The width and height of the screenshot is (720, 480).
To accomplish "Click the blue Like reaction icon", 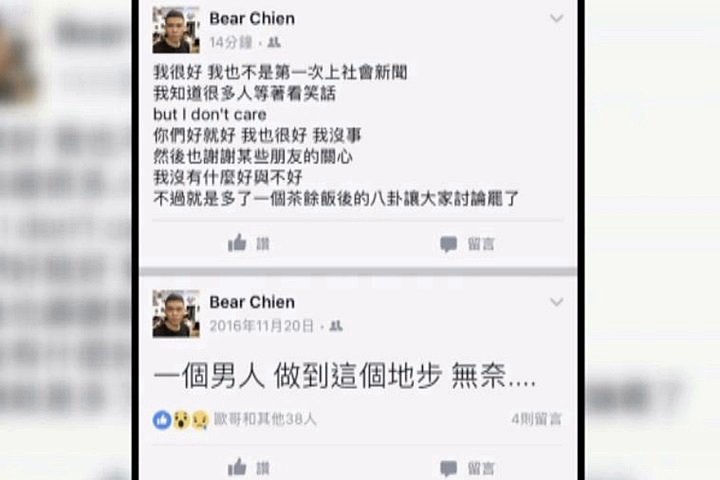I will click(x=162, y=419).
